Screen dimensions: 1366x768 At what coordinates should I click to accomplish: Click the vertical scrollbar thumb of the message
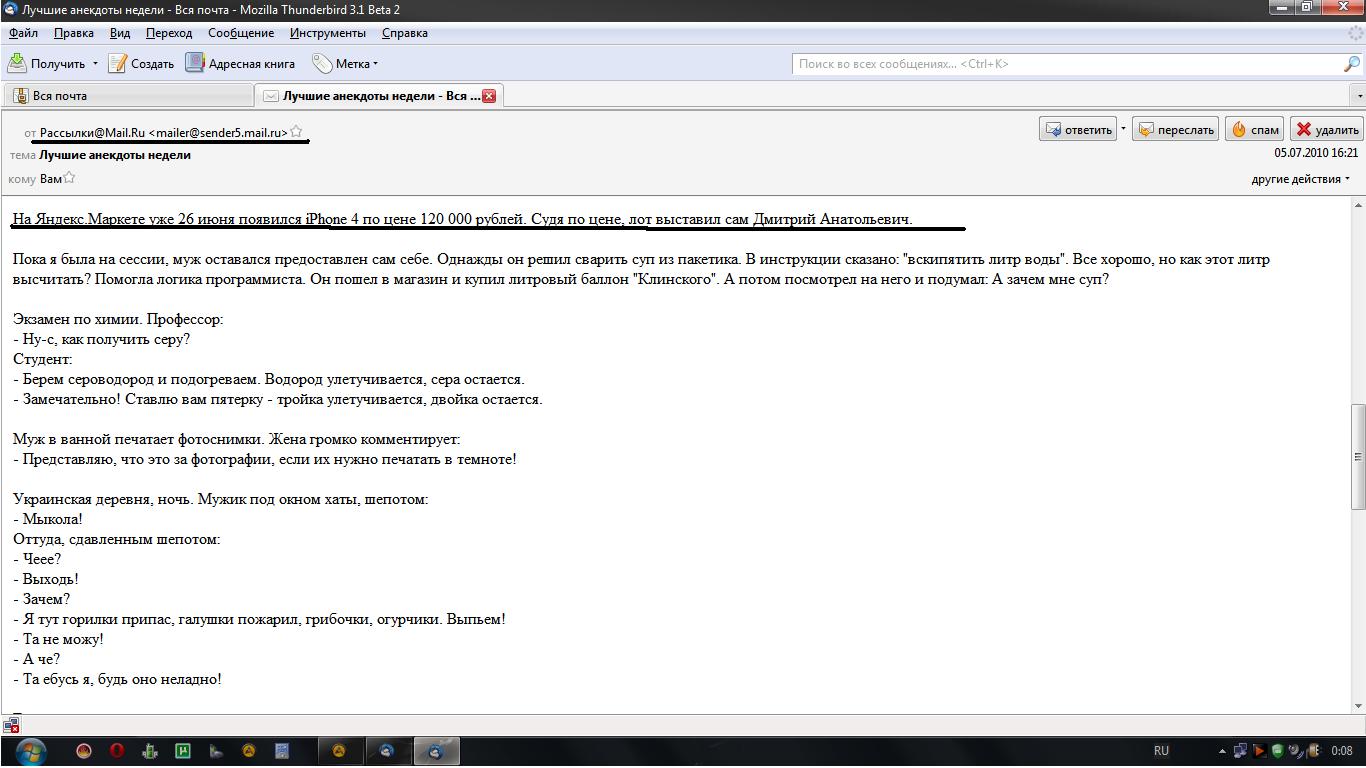[1357, 459]
